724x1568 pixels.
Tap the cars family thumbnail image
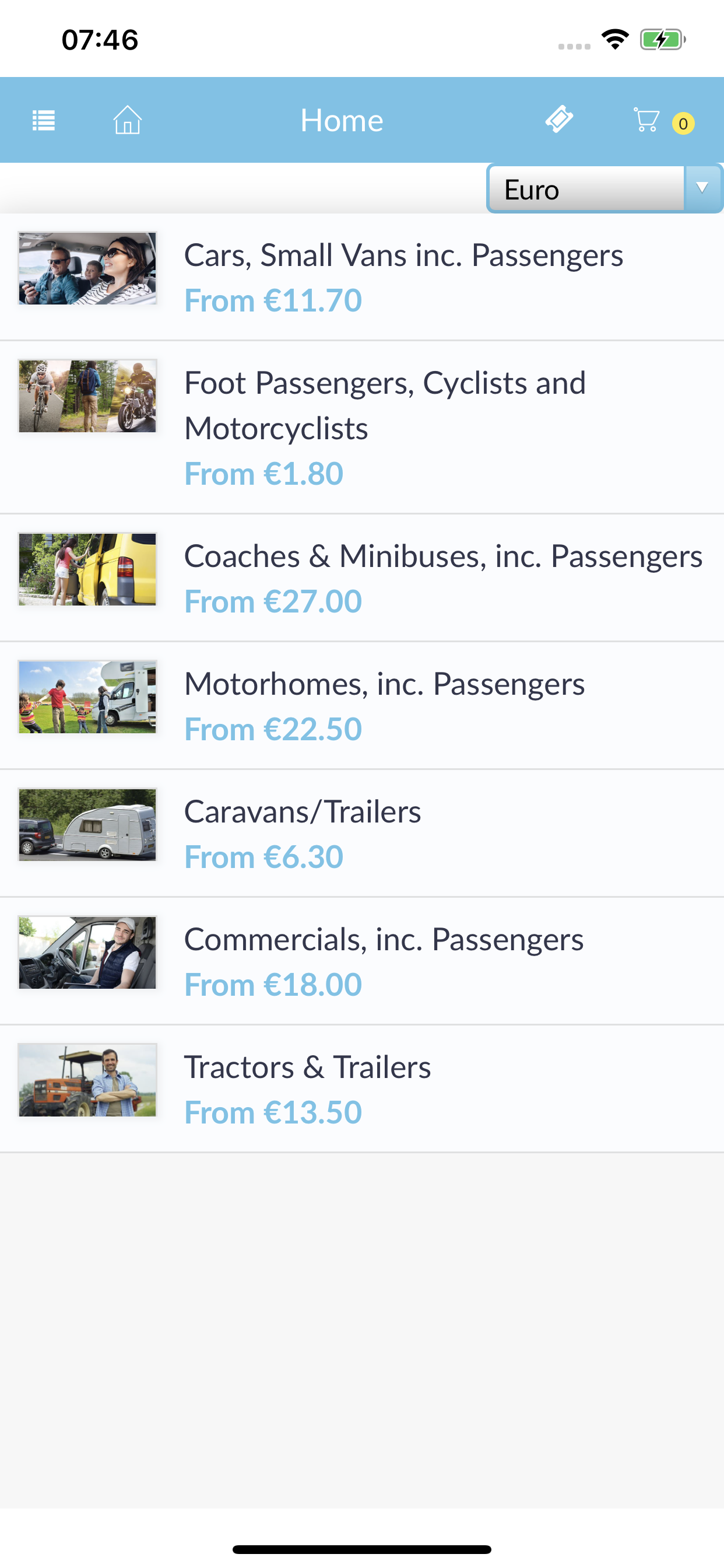point(87,268)
